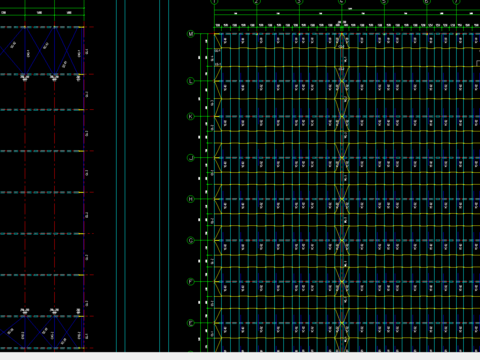This screenshot has width=480, height=360.
Task: Select the grid axis bubble labeled M
Action: point(191,34)
